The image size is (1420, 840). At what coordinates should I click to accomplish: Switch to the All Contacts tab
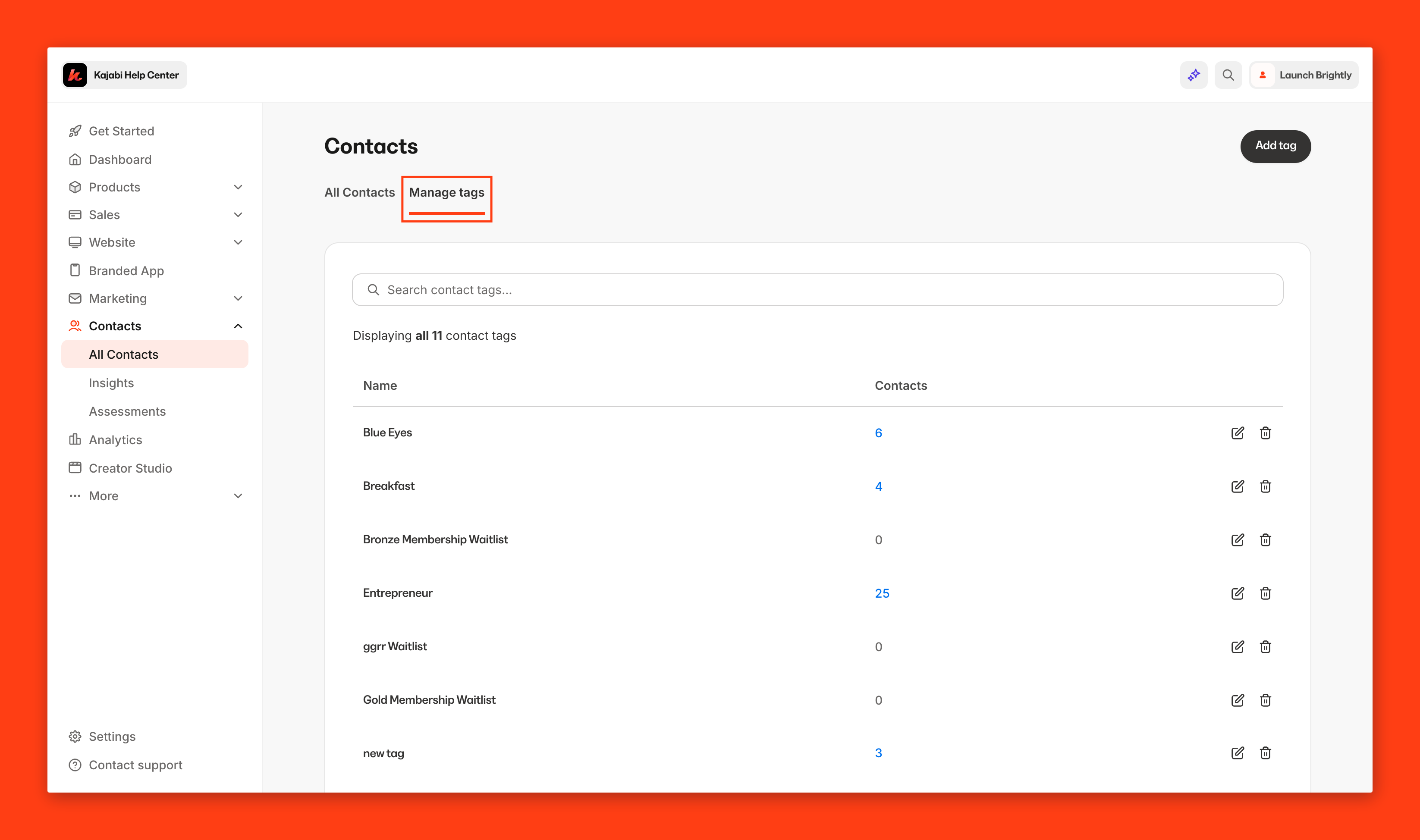[359, 192]
